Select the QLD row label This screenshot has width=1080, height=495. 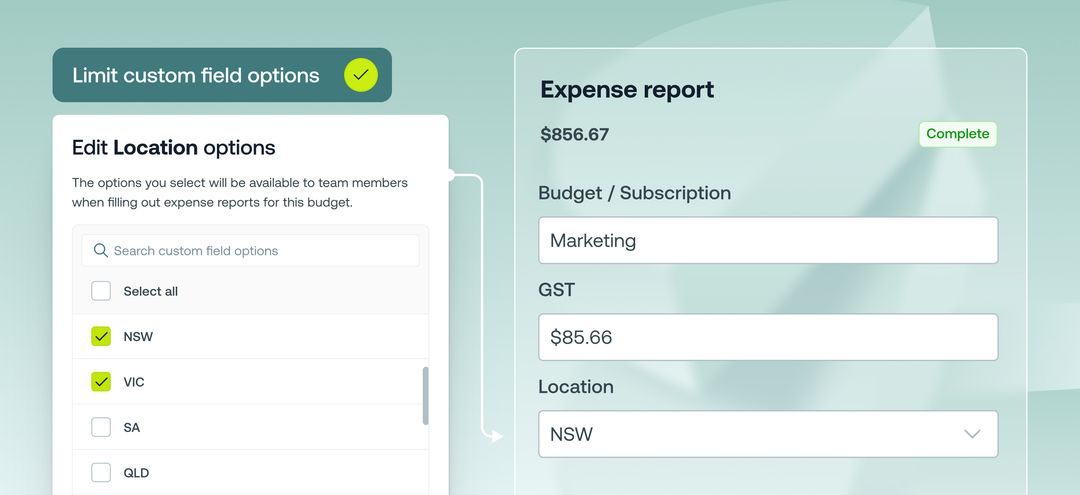pos(136,473)
